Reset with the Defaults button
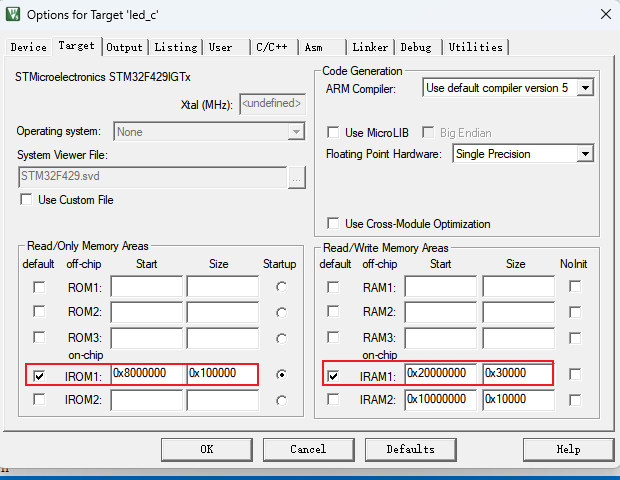 pyautogui.click(x=410, y=450)
